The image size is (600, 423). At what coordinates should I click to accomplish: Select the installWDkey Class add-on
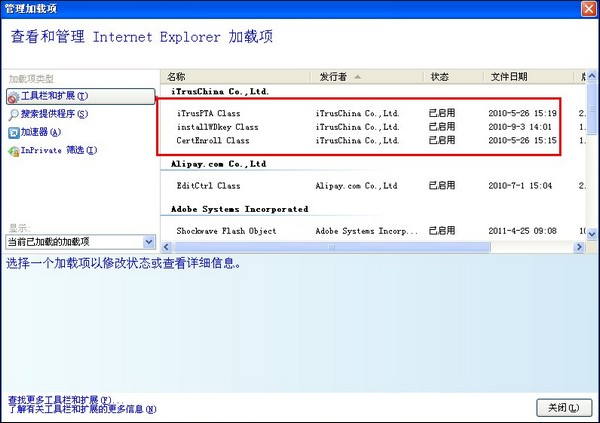217,127
